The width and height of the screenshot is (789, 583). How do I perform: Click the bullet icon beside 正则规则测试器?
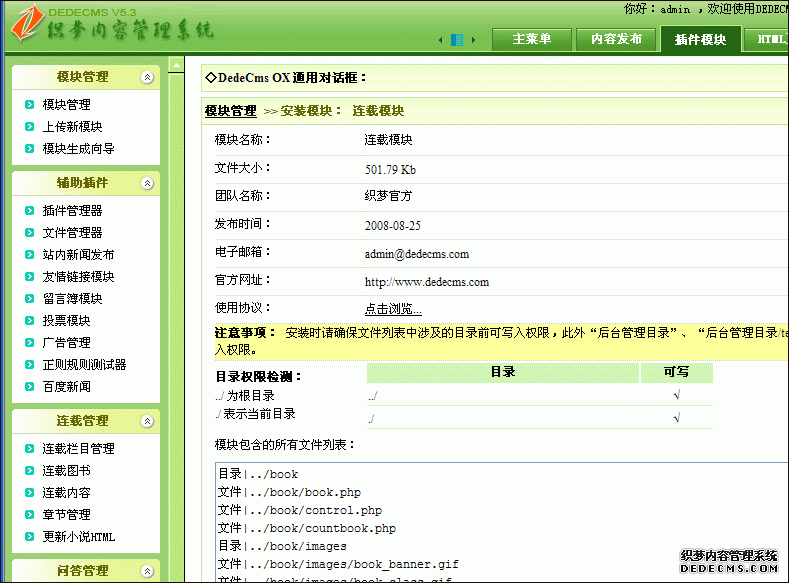[29, 365]
